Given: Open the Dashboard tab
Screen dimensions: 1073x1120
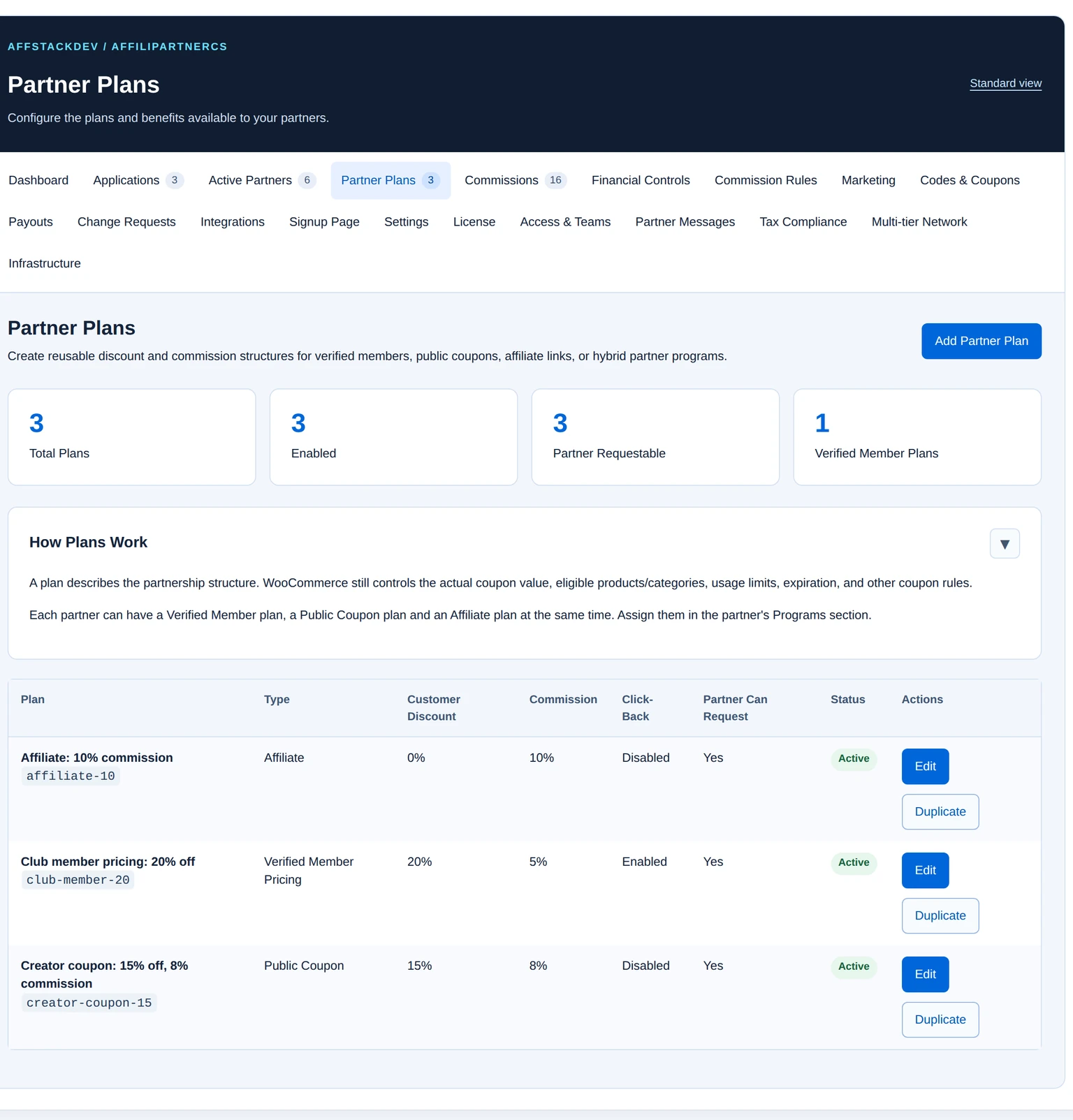Looking at the screenshot, I should tap(38, 180).
